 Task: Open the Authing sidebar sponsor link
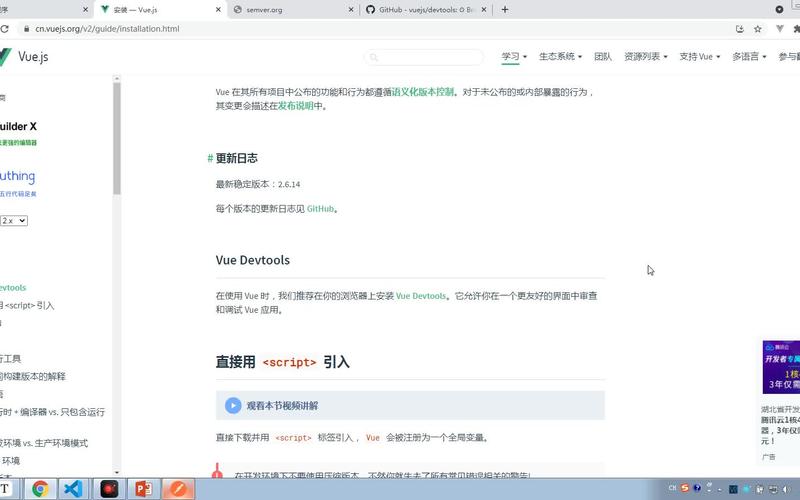pos(18,182)
